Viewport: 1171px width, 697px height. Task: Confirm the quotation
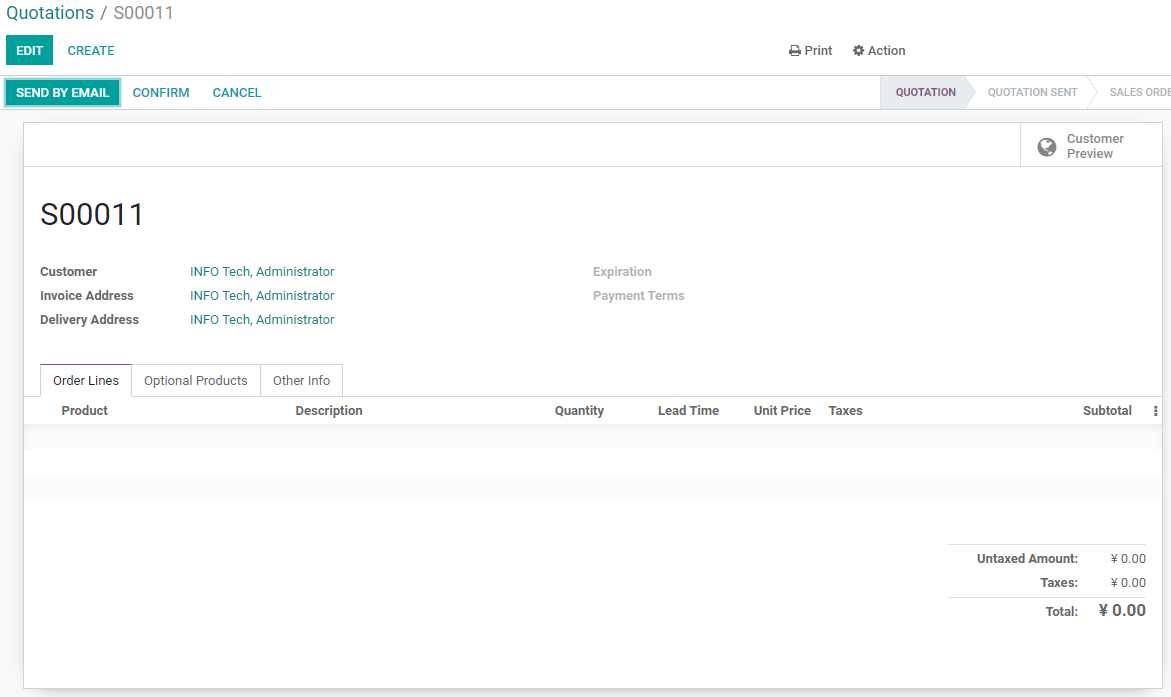click(161, 93)
